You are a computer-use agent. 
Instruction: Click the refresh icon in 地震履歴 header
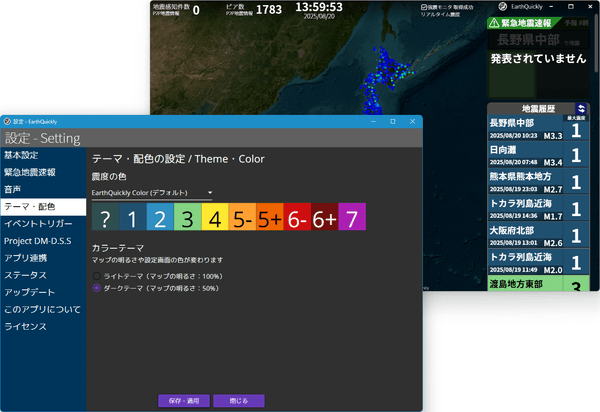click(581, 109)
